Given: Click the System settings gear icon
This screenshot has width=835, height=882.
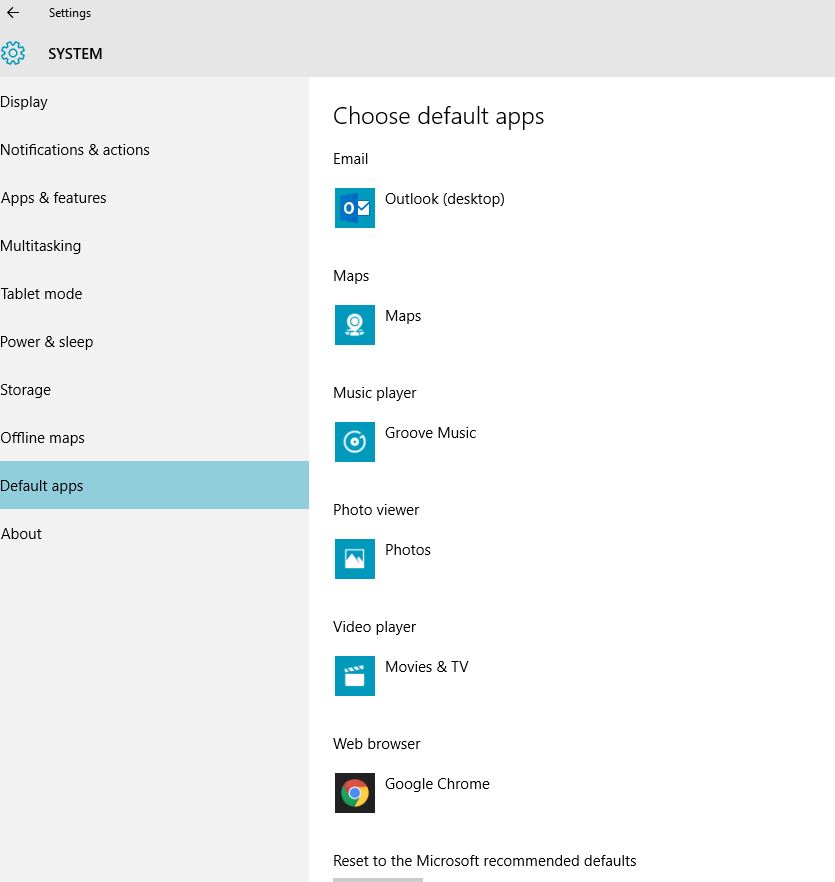Looking at the screenshot, I should [x=13, y=54].
